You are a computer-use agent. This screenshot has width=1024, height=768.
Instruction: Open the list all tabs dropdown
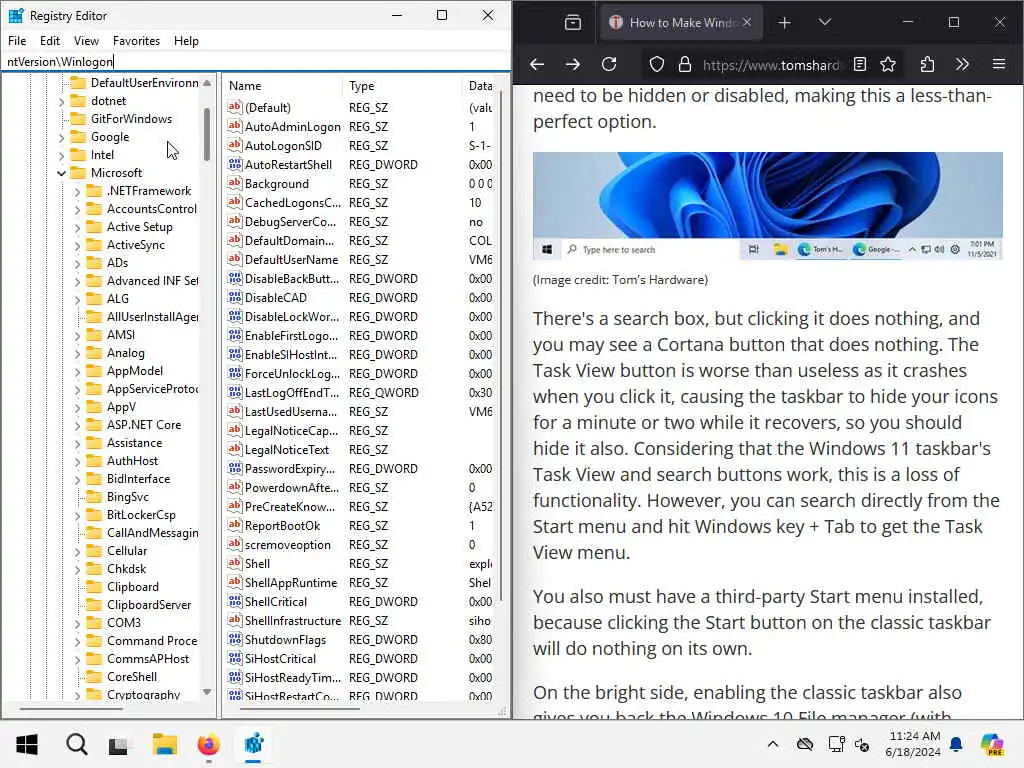(825, 22)
